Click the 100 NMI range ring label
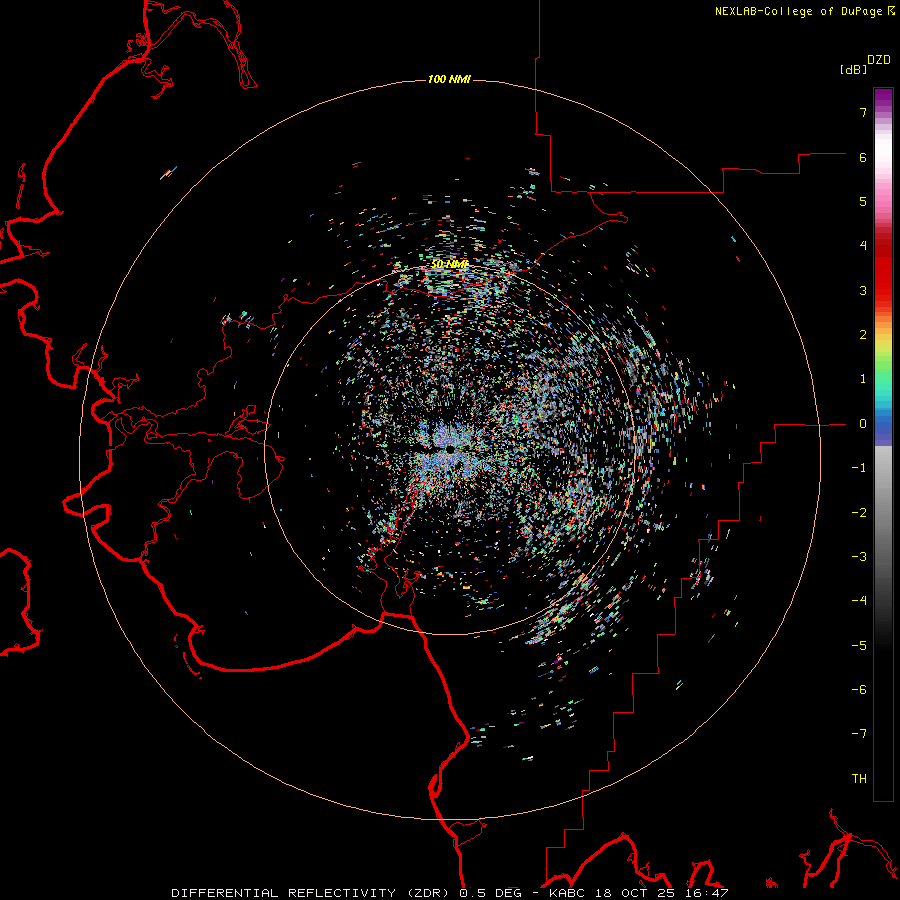This screenshot has width=900, height=900. coord(449,79)
